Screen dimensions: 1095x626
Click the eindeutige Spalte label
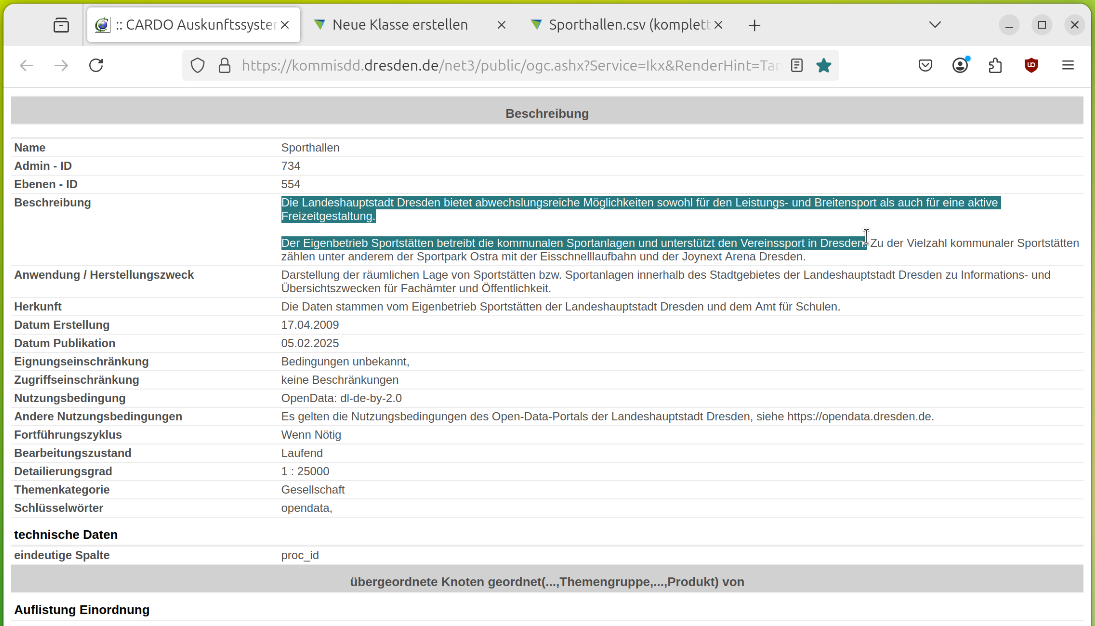tap(61, 555)
